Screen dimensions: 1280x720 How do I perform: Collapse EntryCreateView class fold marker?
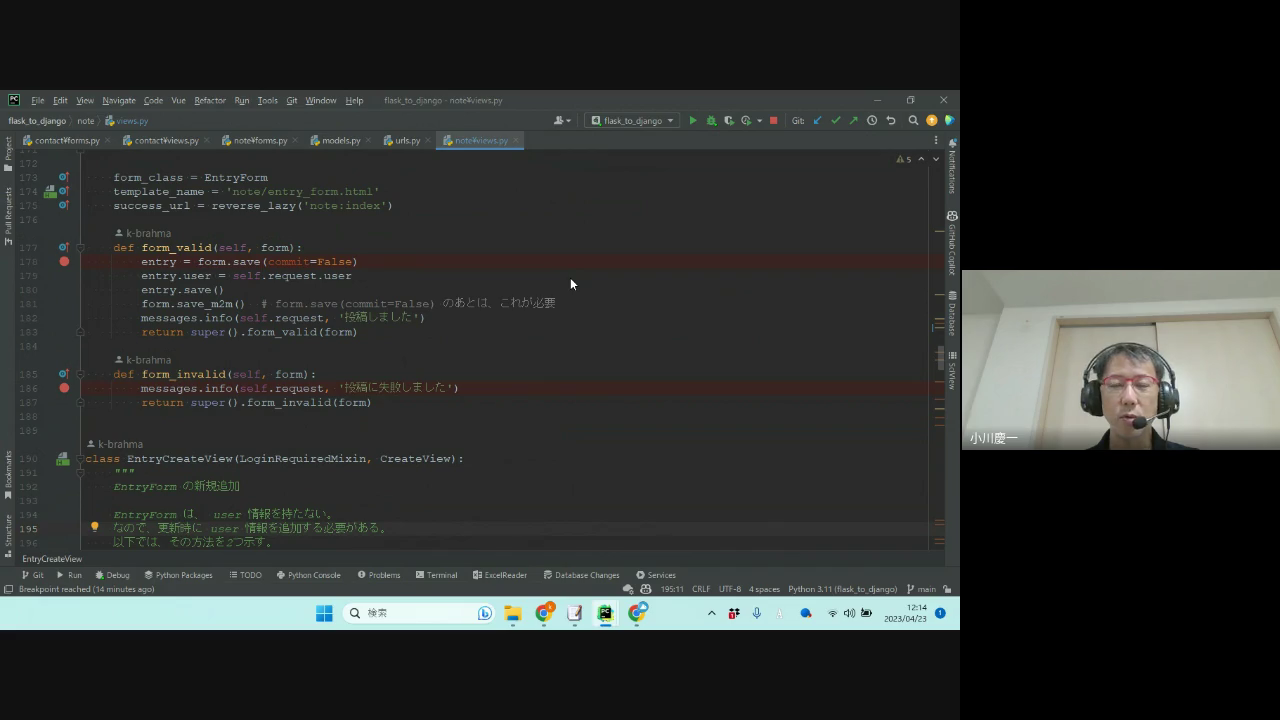tap(82, 459)
